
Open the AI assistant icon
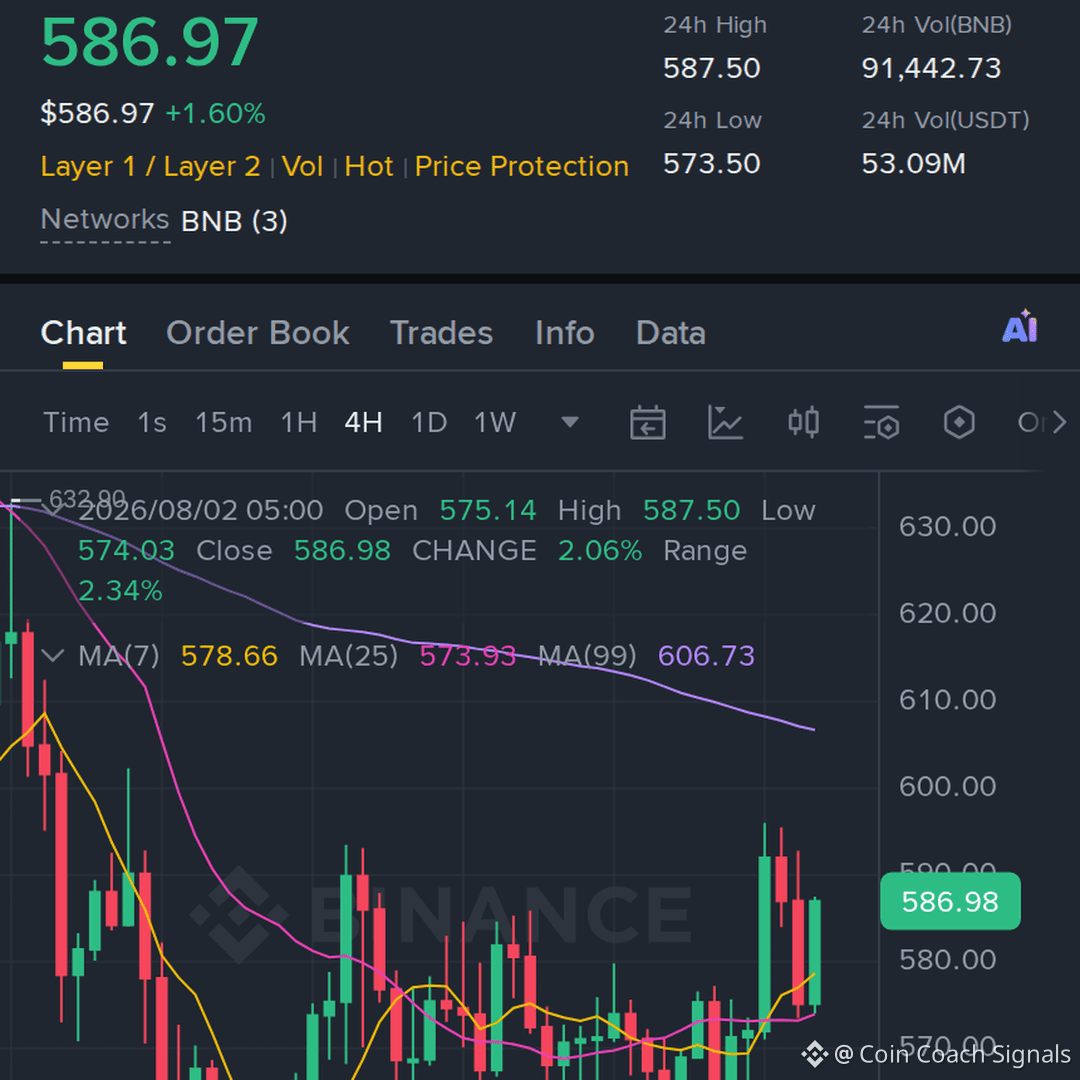(1019, 326)
